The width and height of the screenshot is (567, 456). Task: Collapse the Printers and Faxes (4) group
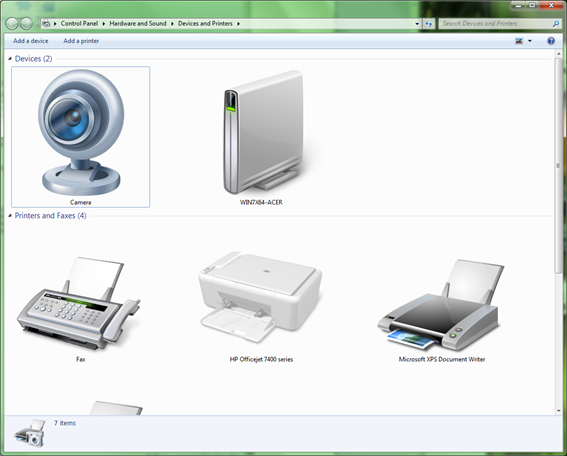tap(10, 216)
